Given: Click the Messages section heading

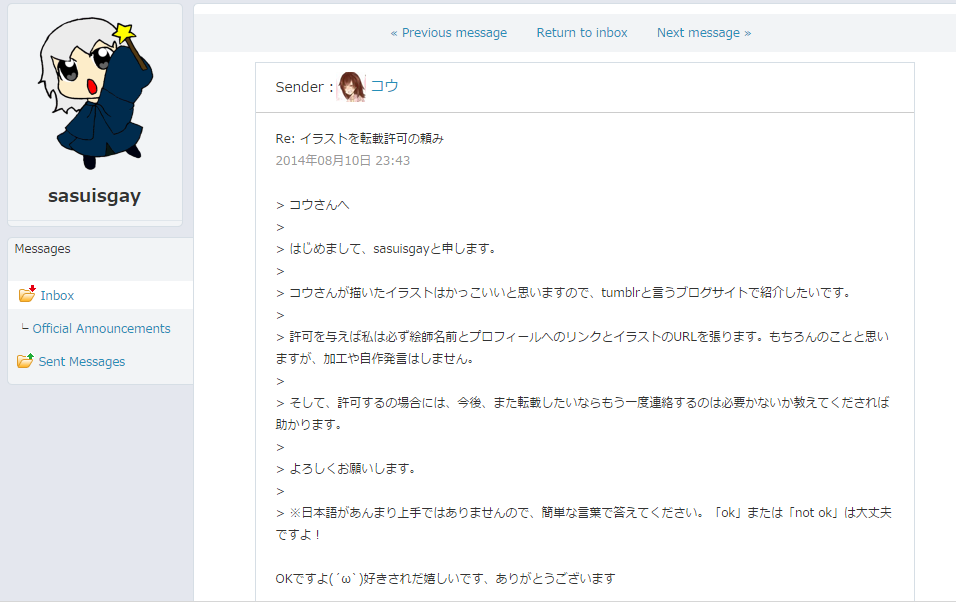Looking at the screenshot, I should click(43, 249).
